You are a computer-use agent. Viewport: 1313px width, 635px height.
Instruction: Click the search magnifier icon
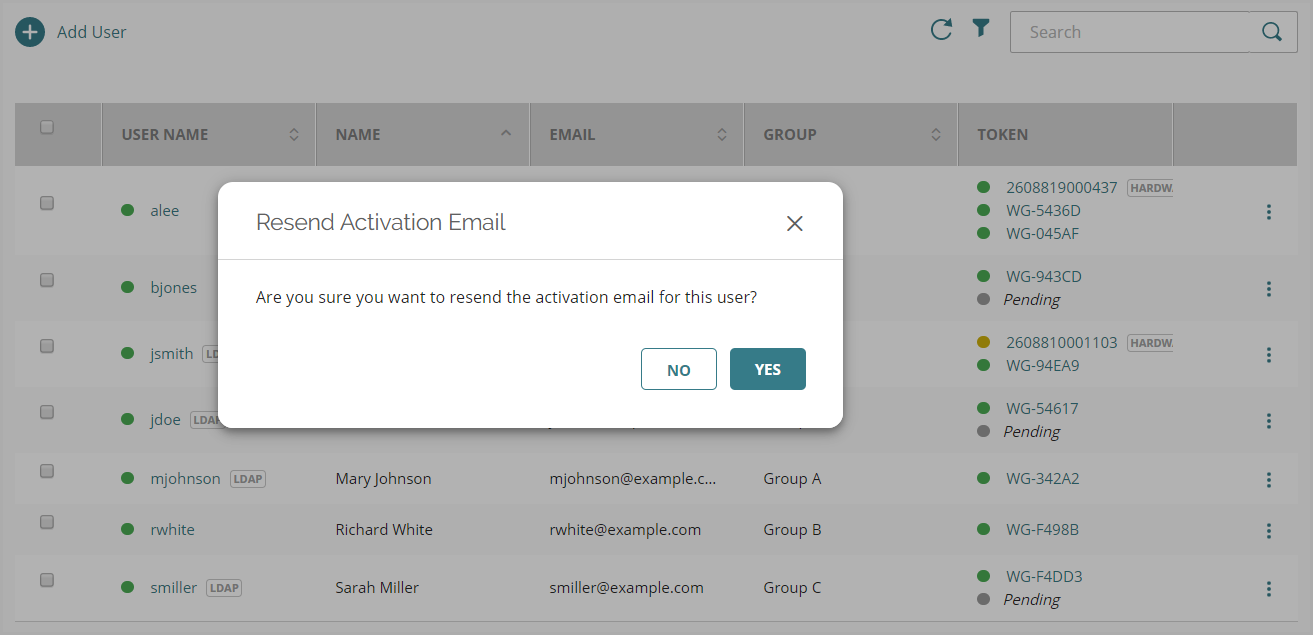click(x=1272, y=32)
